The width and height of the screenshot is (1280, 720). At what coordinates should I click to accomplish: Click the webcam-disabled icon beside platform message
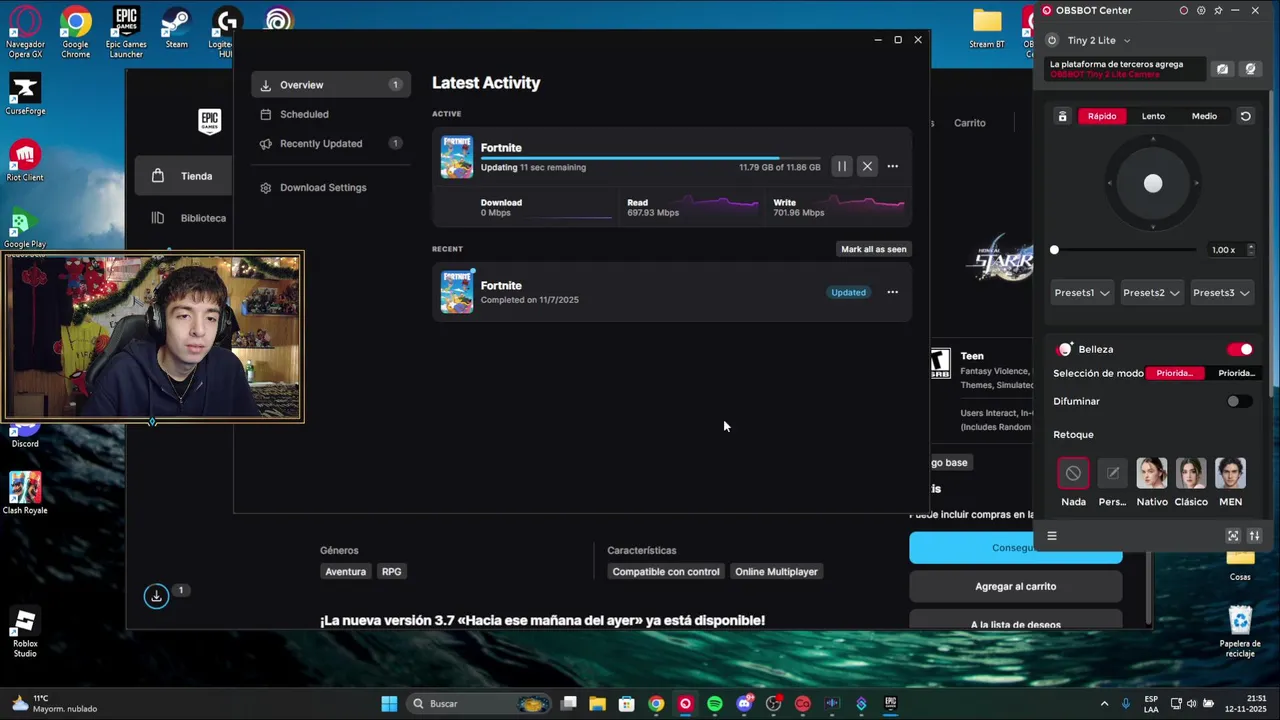[x=1250, y=69]
